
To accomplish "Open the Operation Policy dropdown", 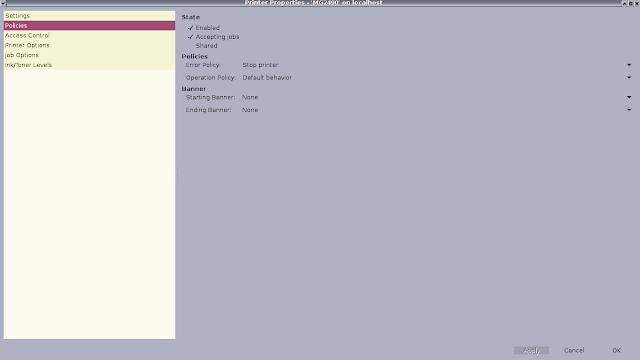I will pos(436,78).
